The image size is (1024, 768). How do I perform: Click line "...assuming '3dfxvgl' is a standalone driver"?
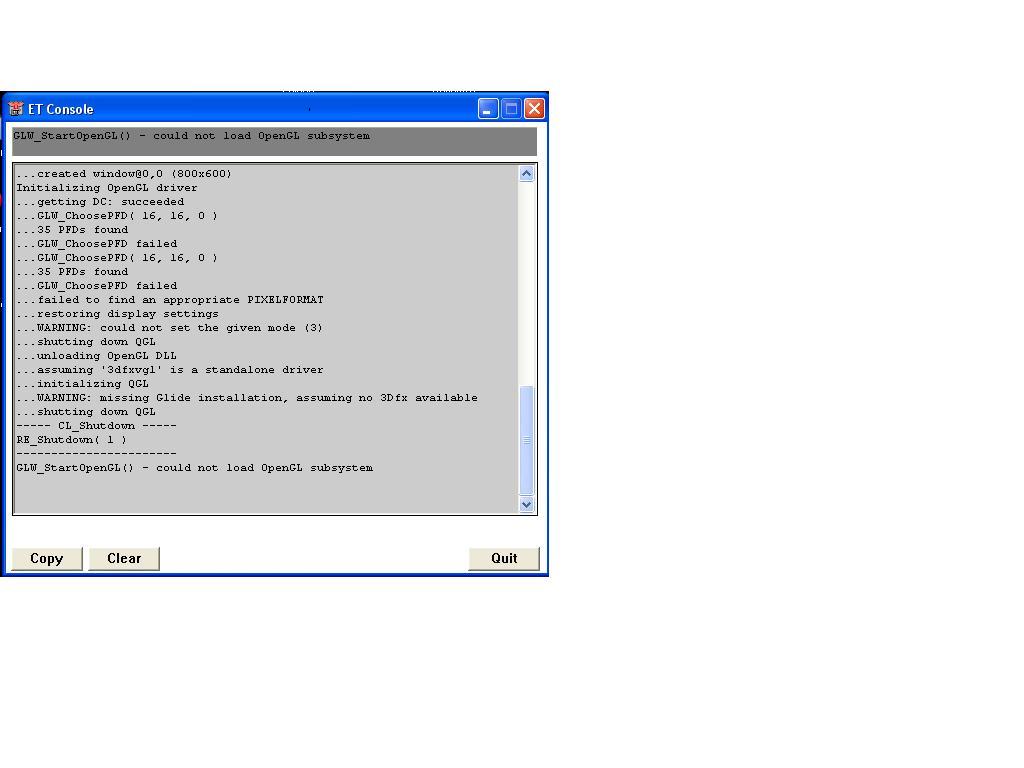(170, 370)
